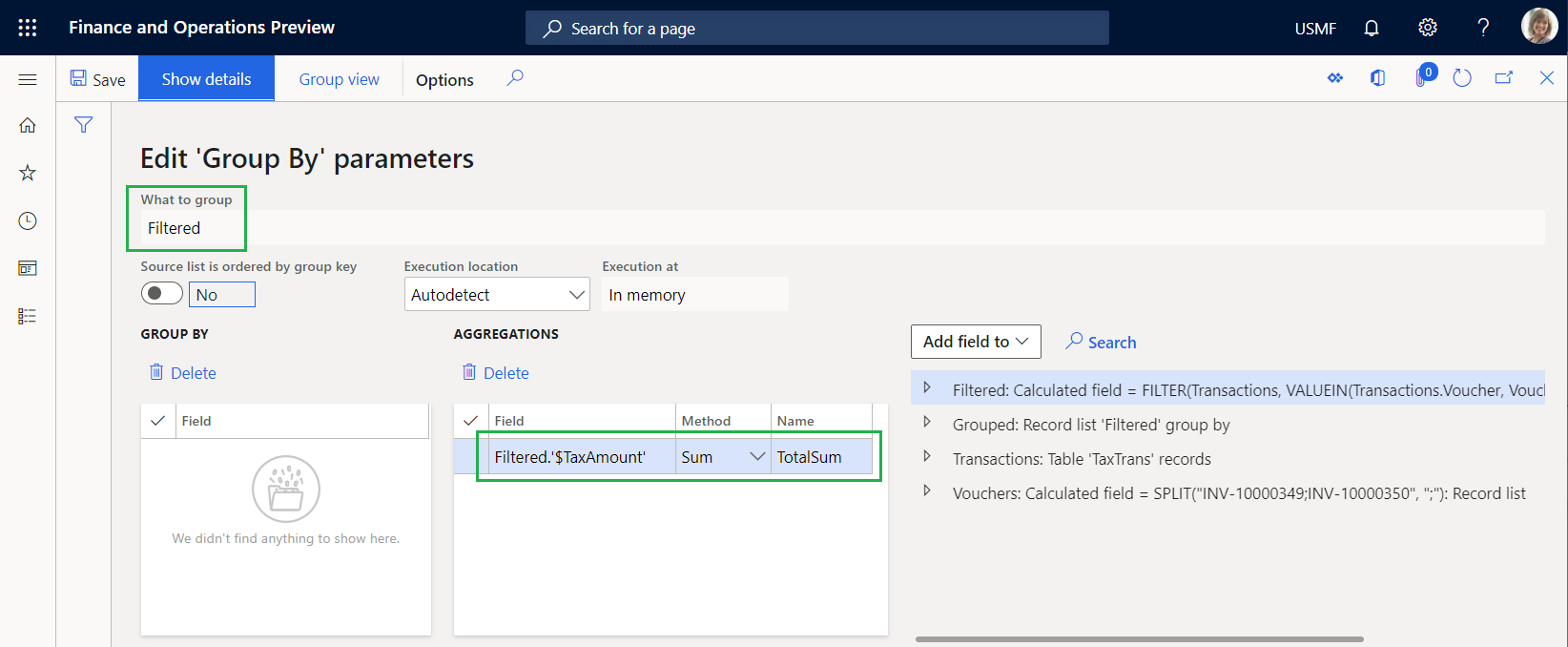
Task: Expand the Filtered calculated field node
Action: coord(926,387)
